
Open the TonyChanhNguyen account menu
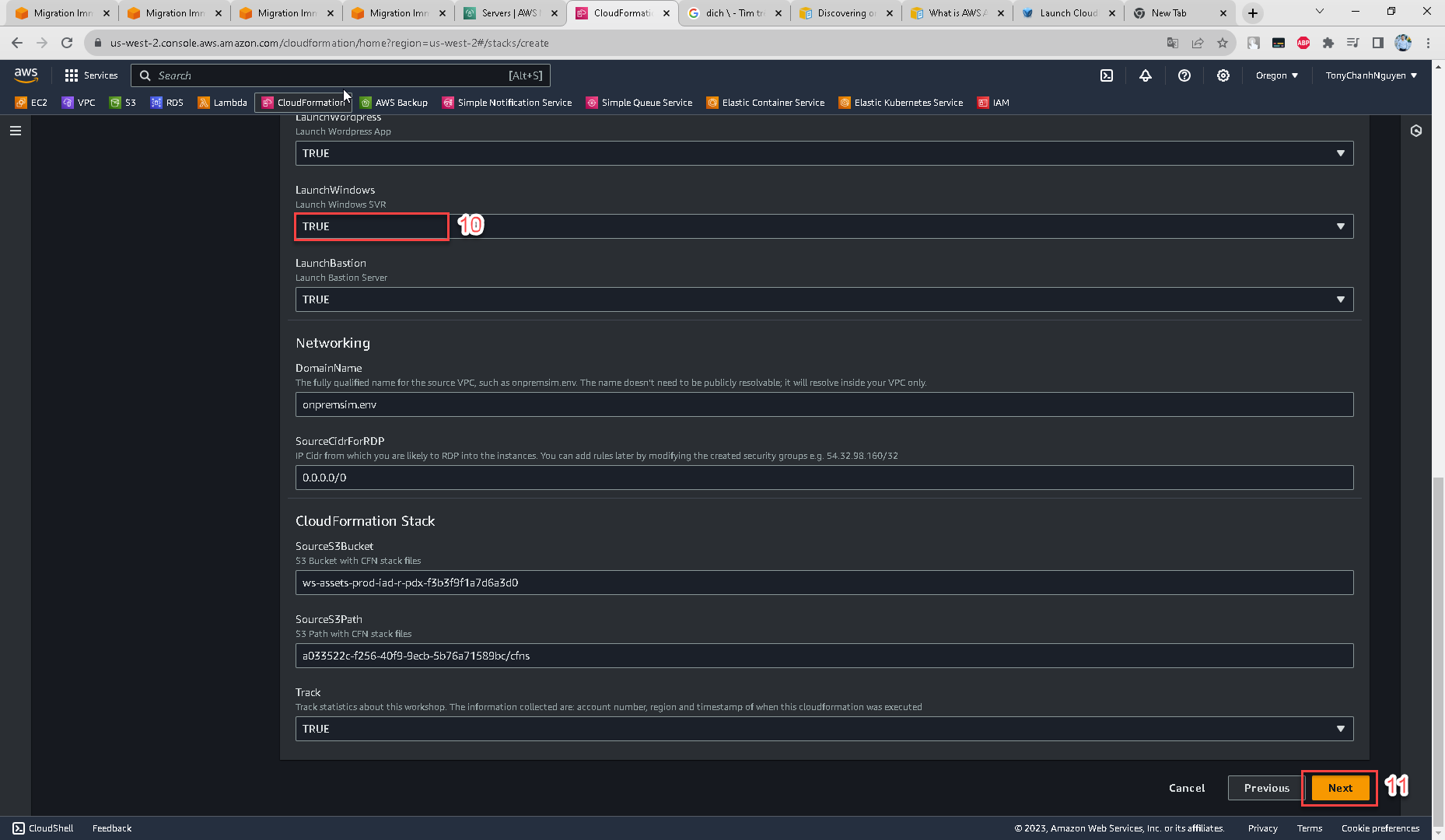[1371, 75]
